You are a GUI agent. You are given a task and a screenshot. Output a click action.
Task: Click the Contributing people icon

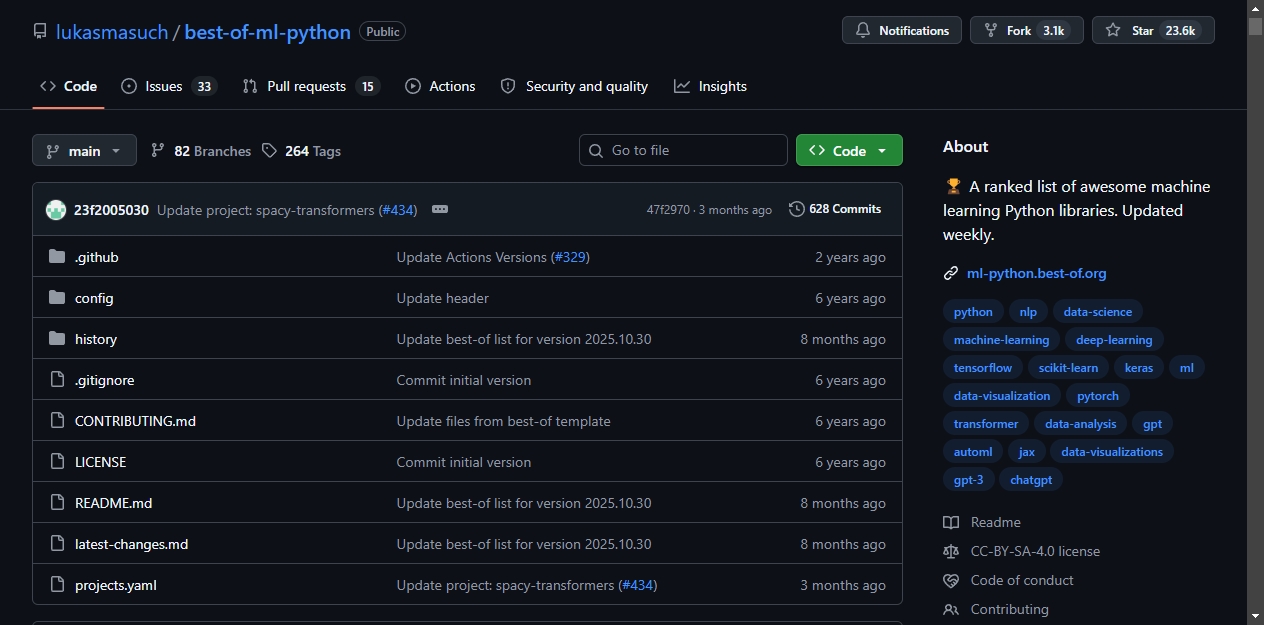tap(951, 609)
